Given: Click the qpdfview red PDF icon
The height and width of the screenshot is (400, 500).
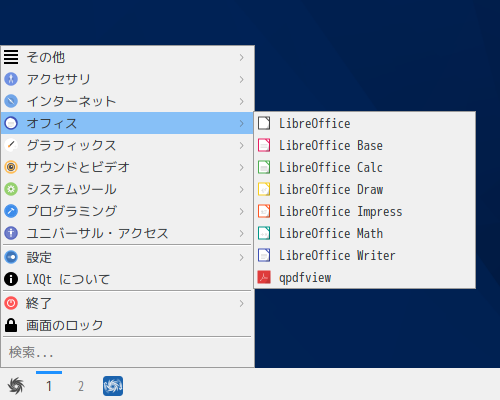Looking at the screenshot, I should [x=264, y=277].
